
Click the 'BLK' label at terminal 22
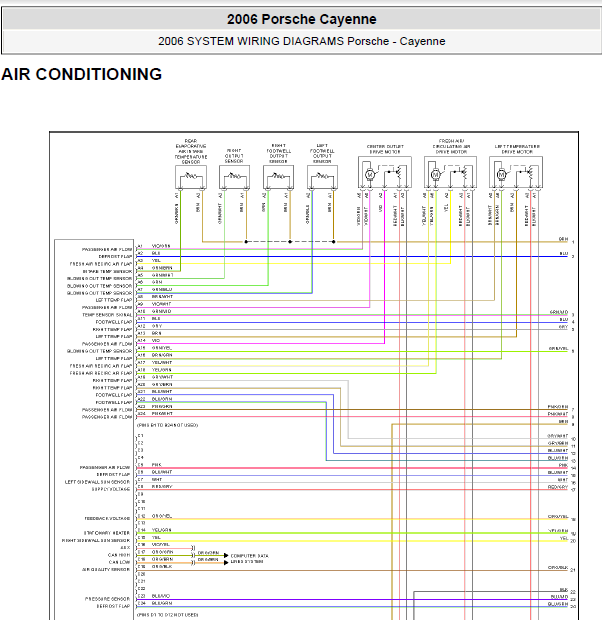(x=564, y=590)
